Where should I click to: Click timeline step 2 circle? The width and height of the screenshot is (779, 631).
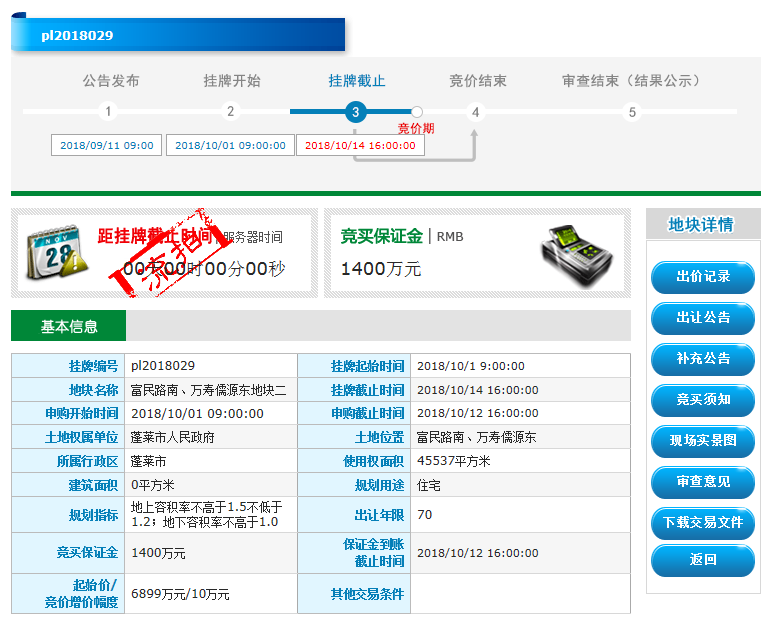(x=230, y=112)
